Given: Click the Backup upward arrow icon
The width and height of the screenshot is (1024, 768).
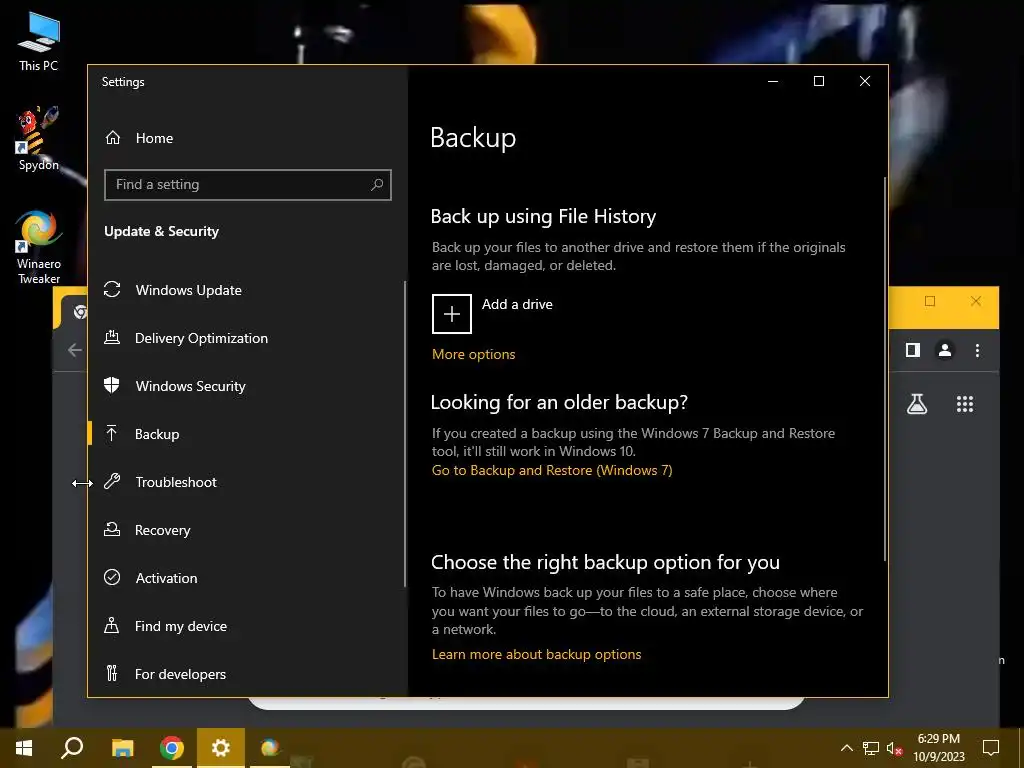Looking at the screenshot, I should [112, 434].
